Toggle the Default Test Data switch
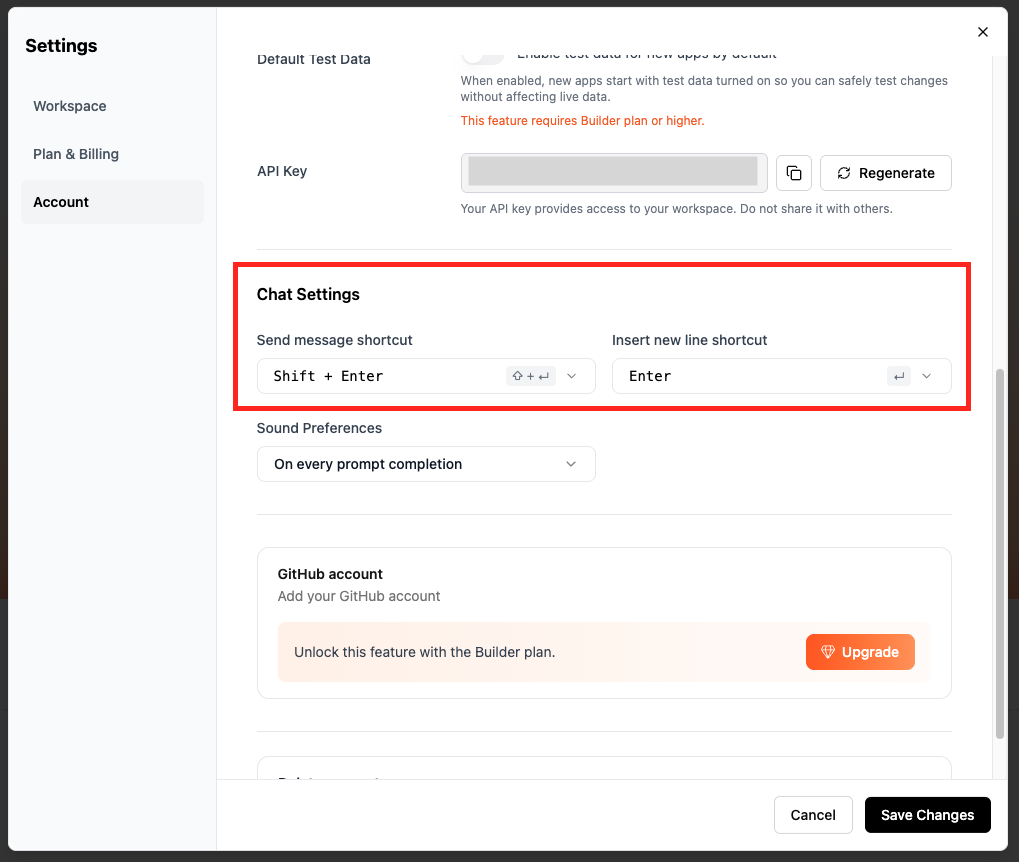 pos(483,55)
